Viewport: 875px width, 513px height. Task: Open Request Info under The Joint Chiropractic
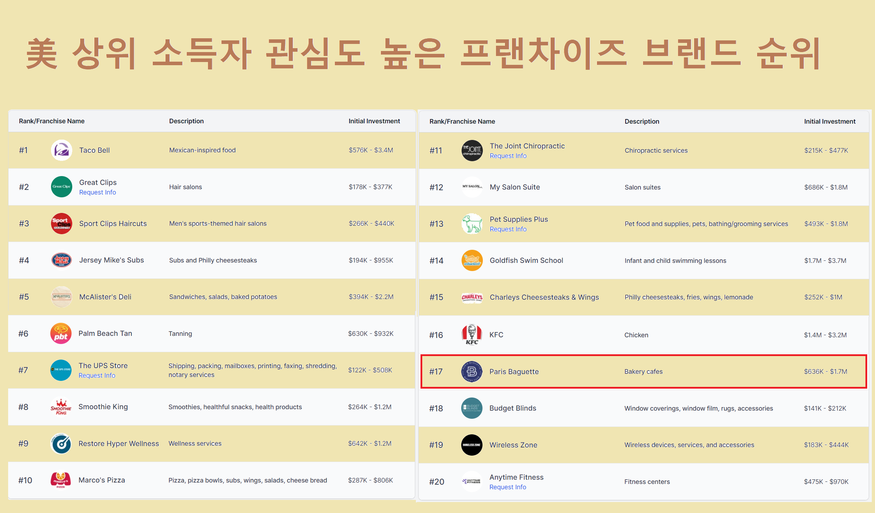pos(508,156)
